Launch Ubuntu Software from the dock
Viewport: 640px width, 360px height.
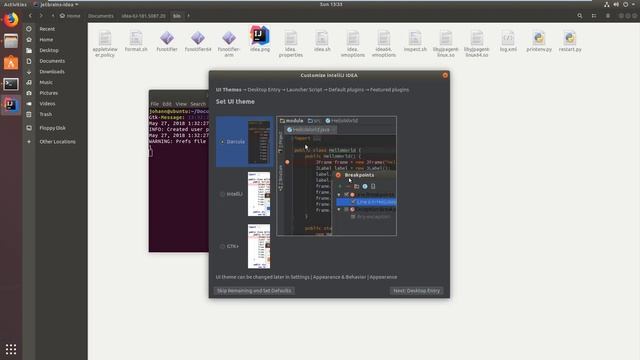click(11, 62)
